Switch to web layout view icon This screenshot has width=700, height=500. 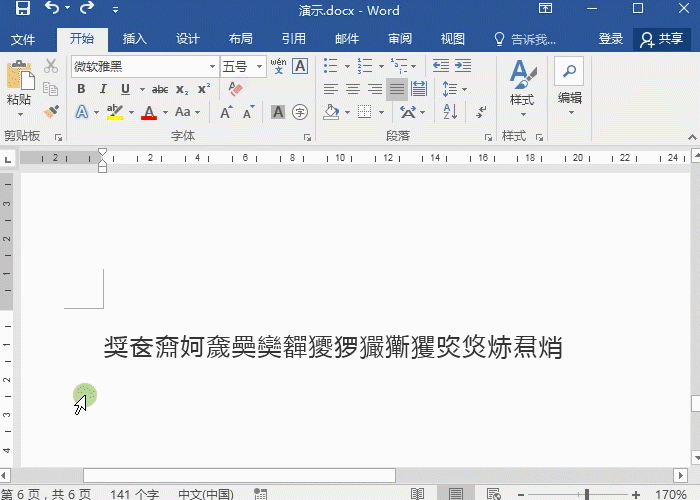[494, 493]
